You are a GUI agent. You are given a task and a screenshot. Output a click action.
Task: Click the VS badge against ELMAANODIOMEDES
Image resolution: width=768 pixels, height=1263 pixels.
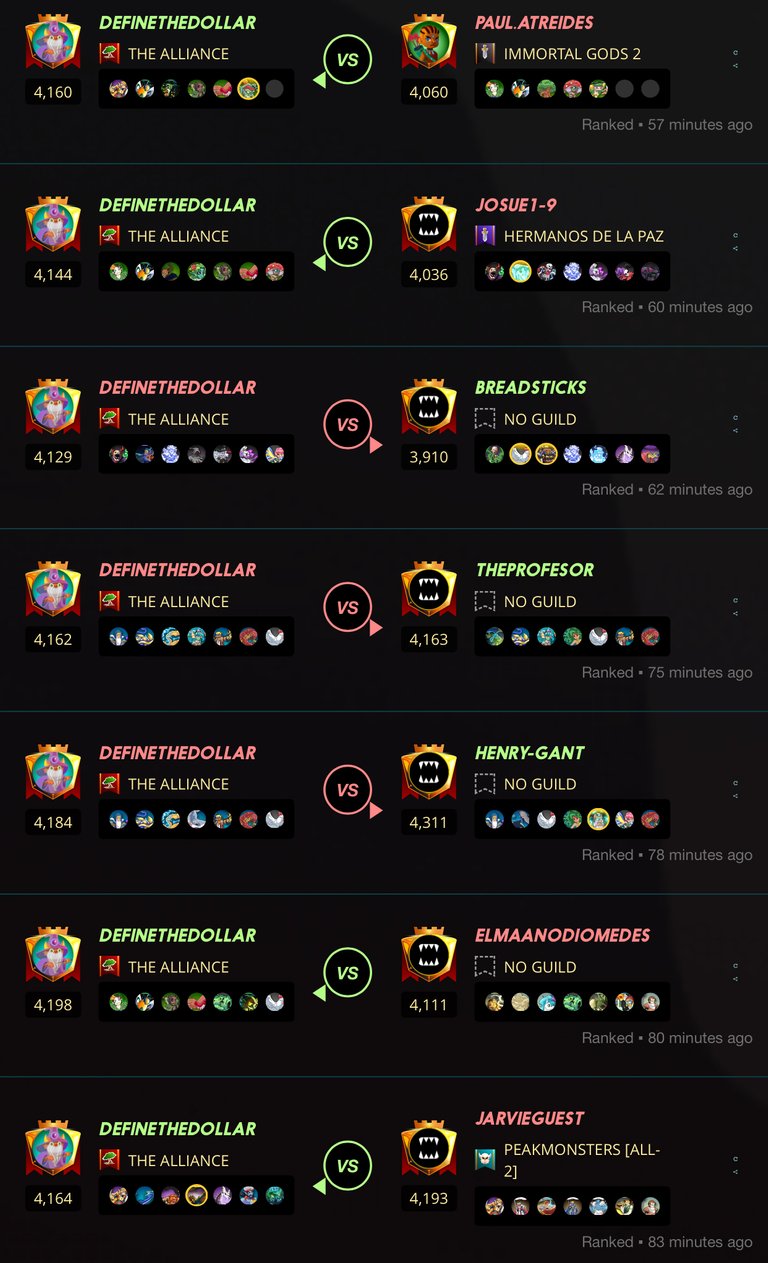tap(347, 973)
